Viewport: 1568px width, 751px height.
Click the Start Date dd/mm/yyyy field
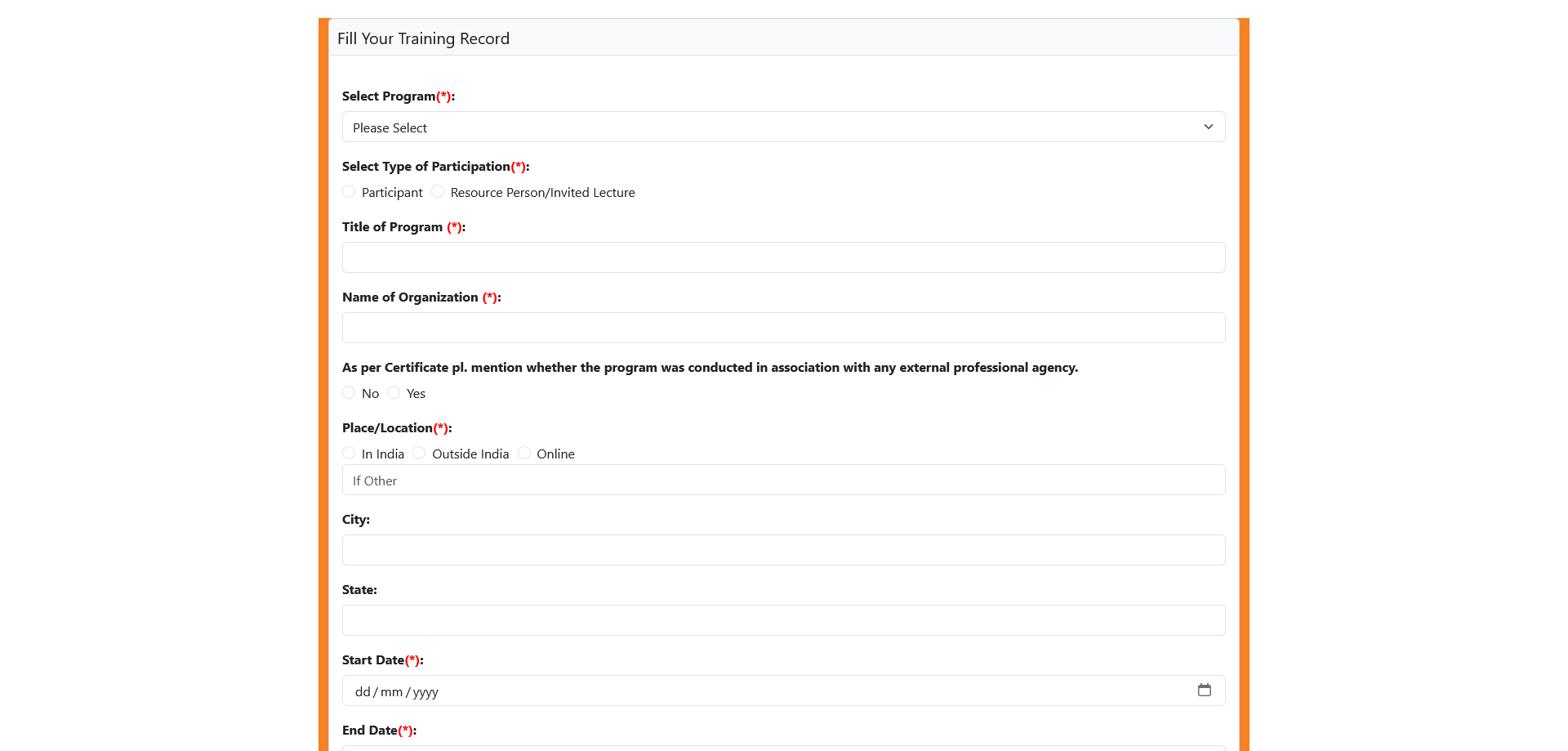coord(783,691)
